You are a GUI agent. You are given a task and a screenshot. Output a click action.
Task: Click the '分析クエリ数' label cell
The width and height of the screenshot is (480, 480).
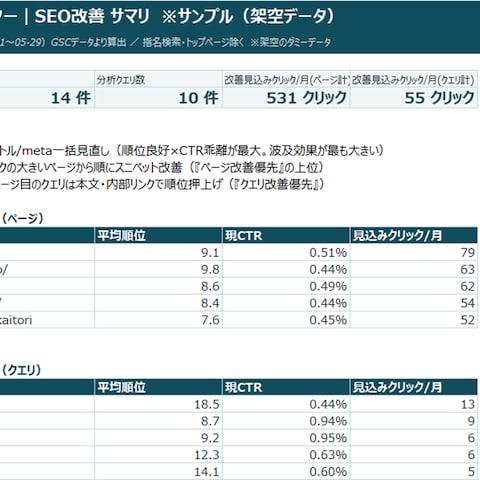(158, 80)
